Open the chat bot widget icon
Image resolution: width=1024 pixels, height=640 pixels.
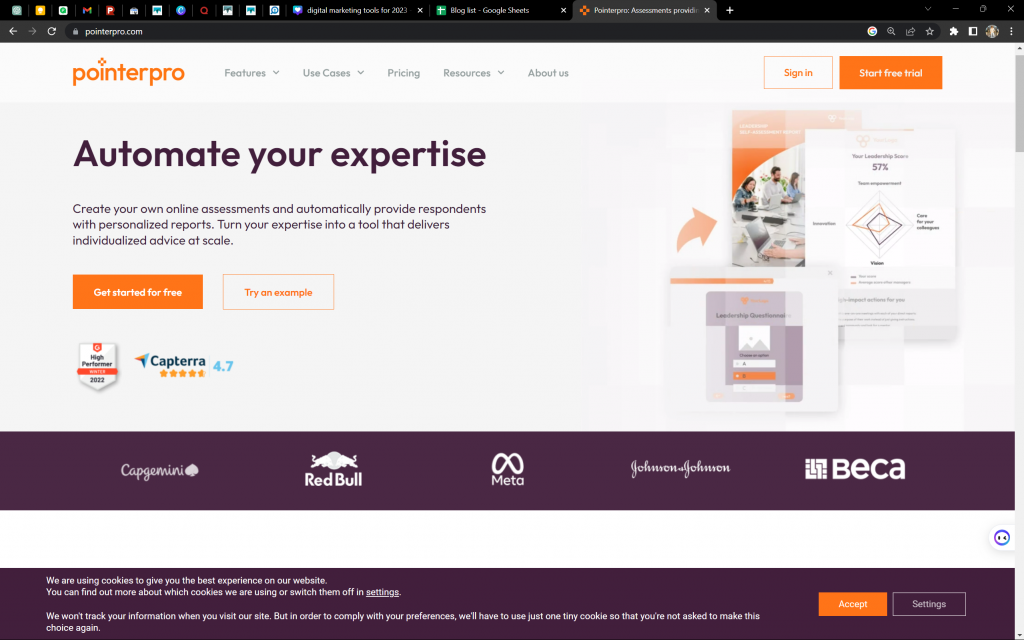(x=1002, y=538)
